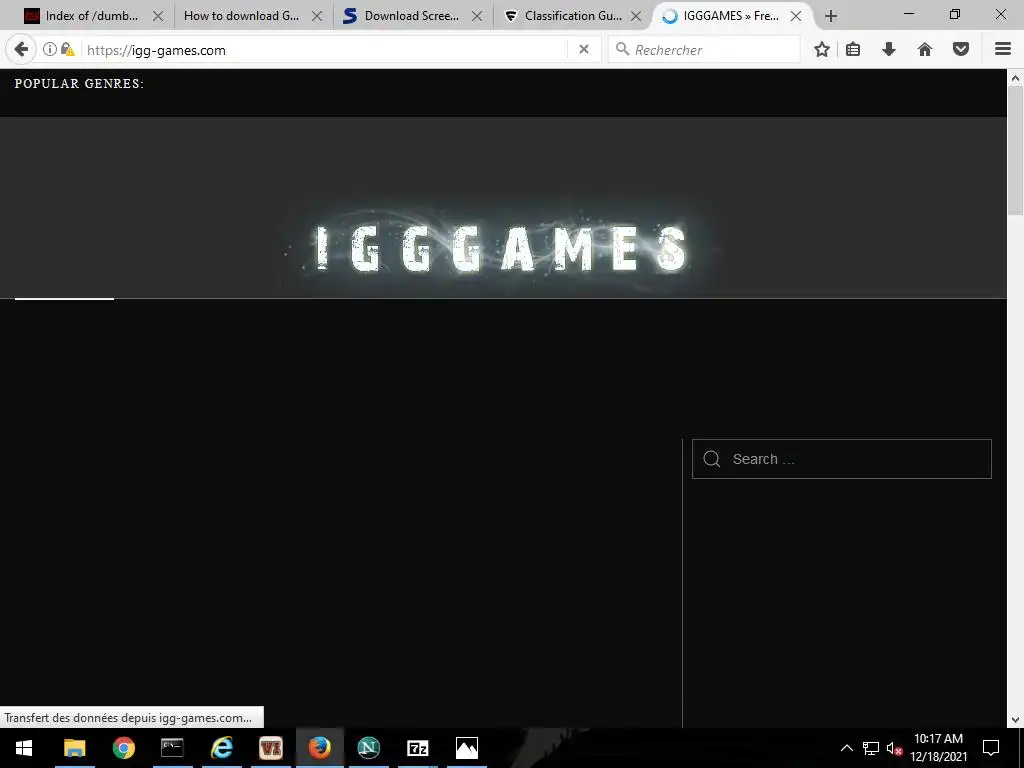Screen dimensions: 1024x768
Task: Click the padlock warning icon
Action: pos(67,50)
